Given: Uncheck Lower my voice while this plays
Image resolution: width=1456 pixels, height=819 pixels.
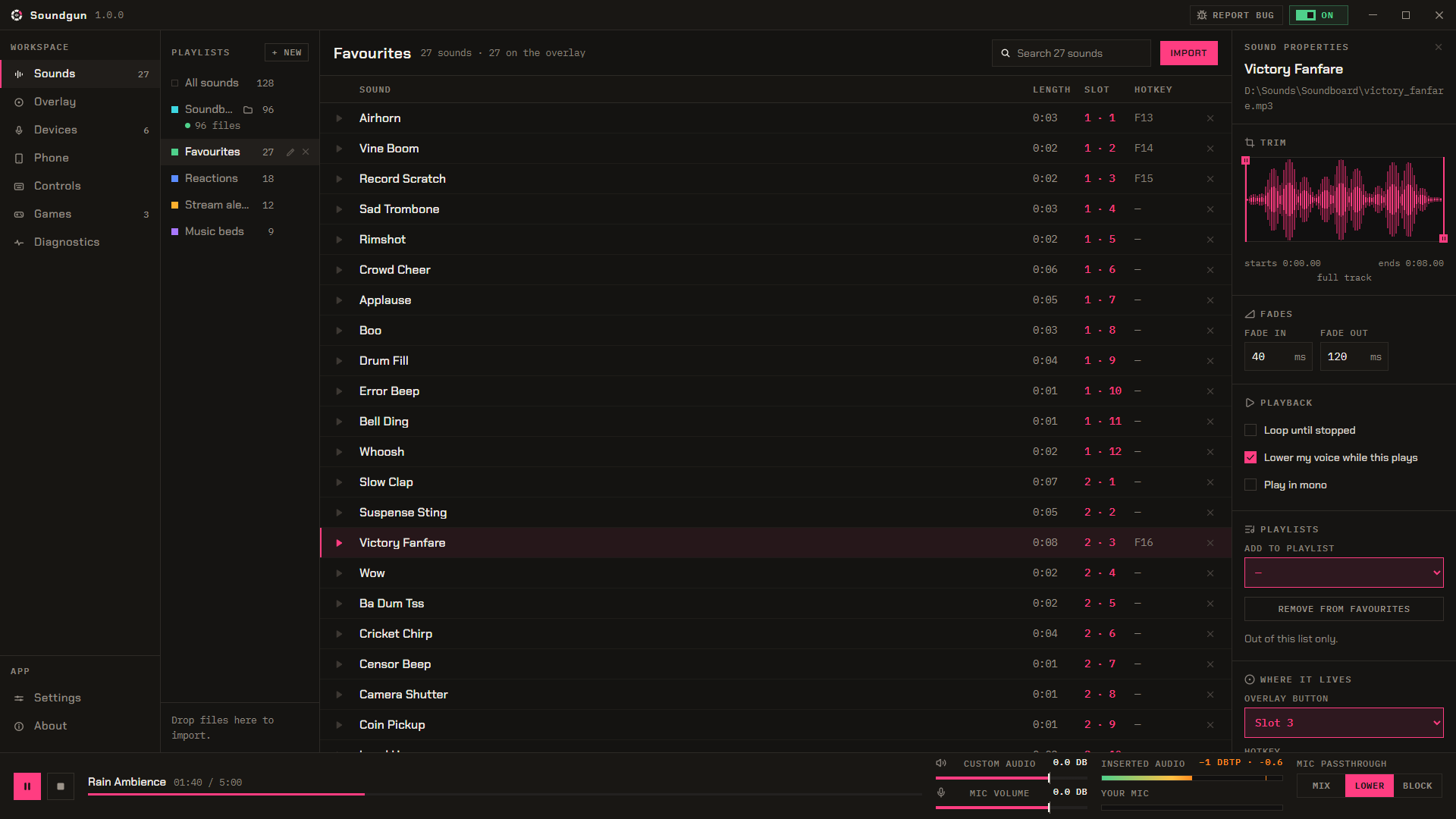Looking at the screenshot, I should point(1250,458).
